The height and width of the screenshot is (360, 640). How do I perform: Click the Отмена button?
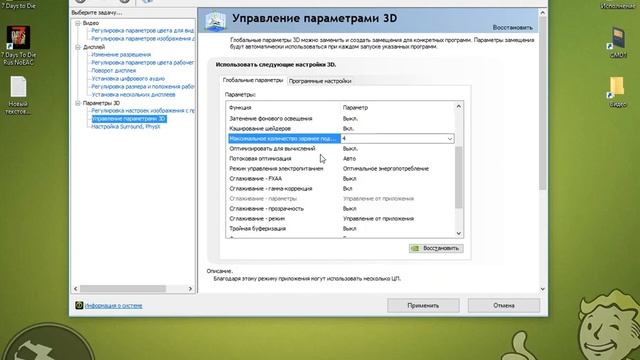click(x=504, y=305)
